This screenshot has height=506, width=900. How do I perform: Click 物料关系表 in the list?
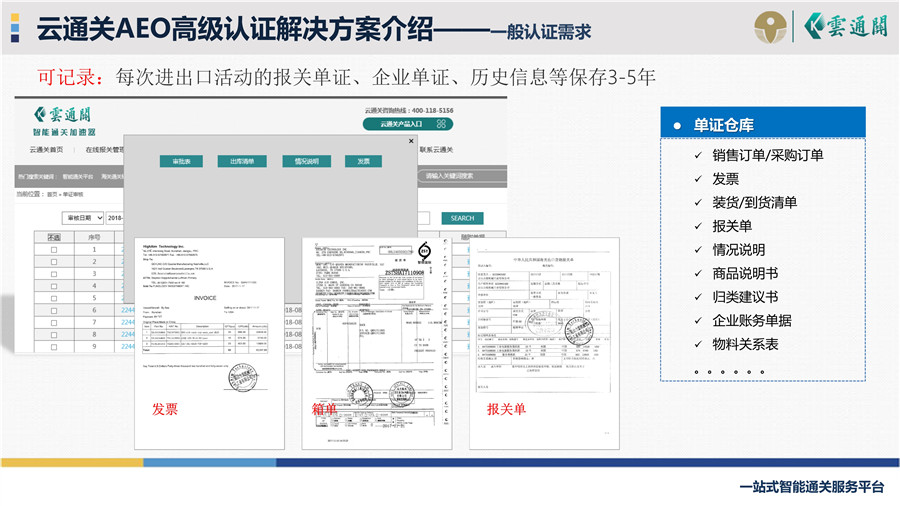click(745, 344)
